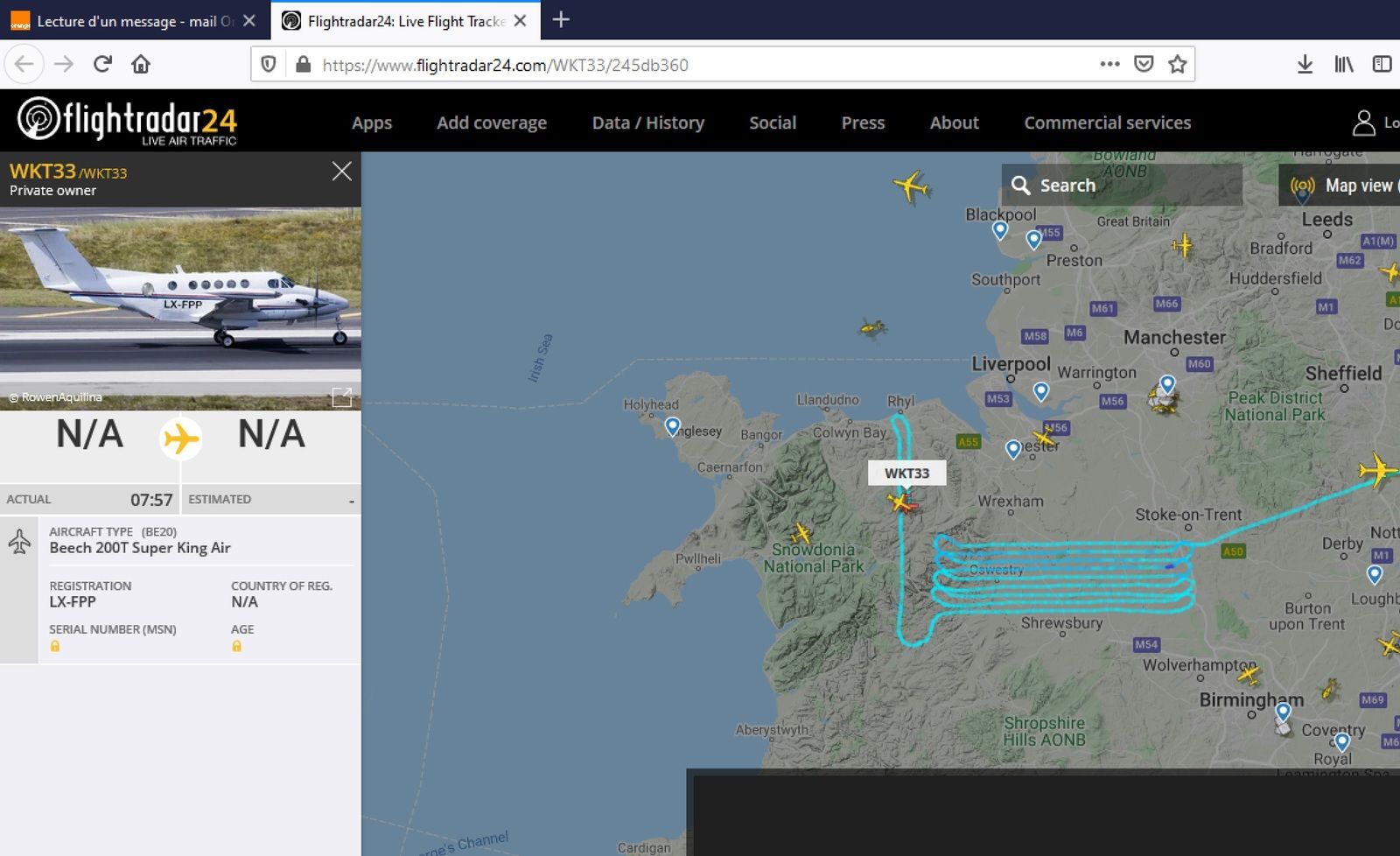The height and width of the screenshot is (856, 1400).
Task: Click Beech 200T Super King Air text
Action: point(140,548)
